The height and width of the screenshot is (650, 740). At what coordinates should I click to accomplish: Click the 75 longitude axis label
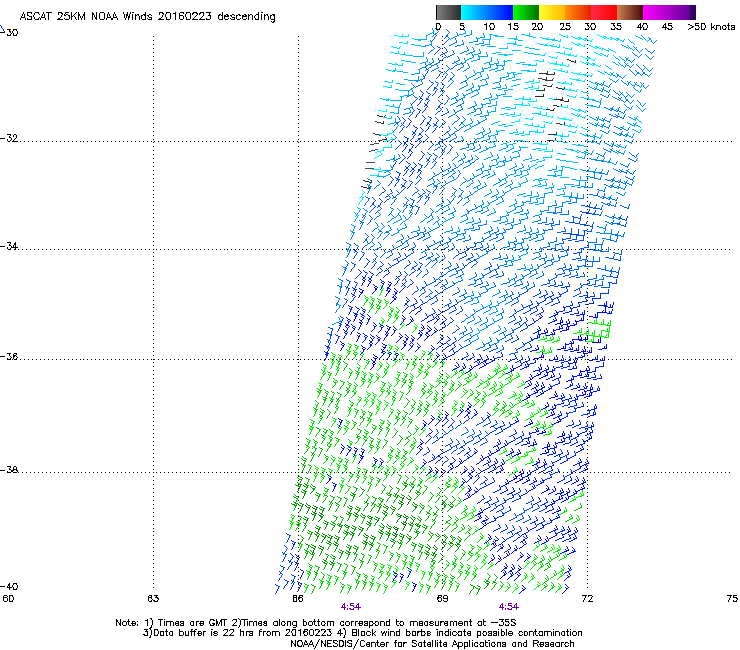732,599
